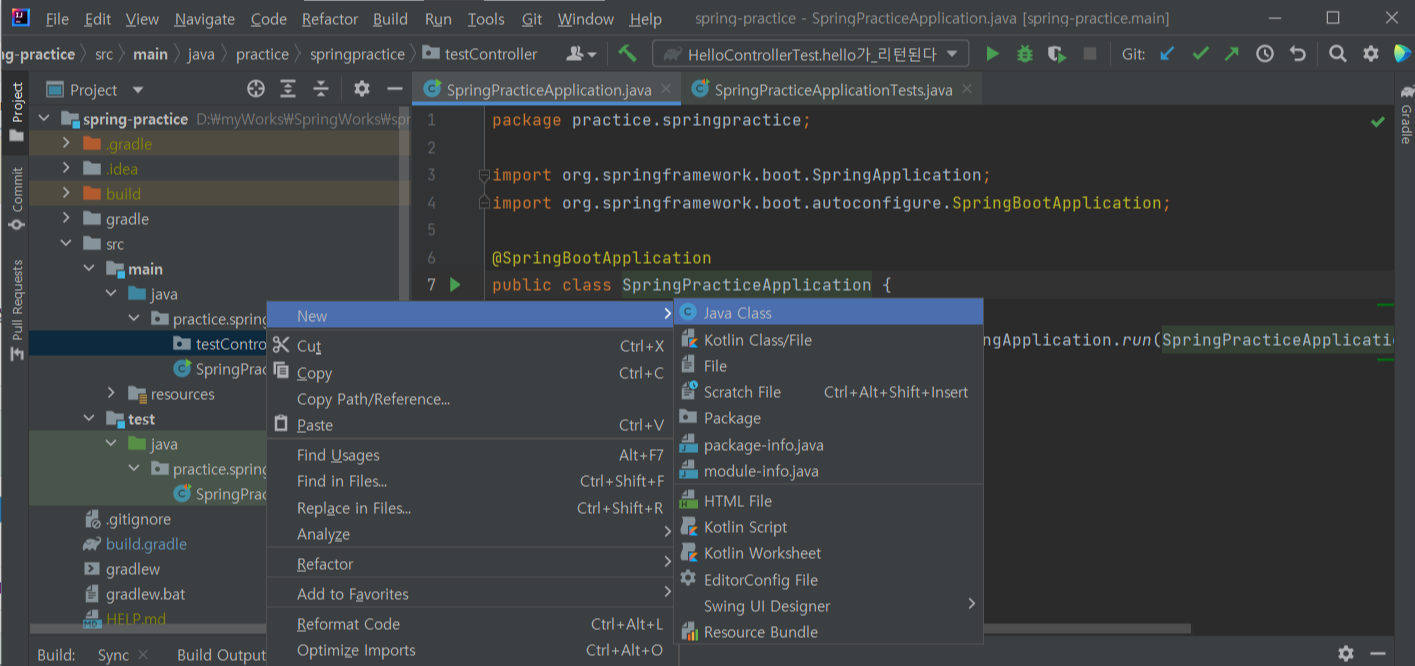Image resolution: width=1415 pixels, height=666 pixels.
Task: Open the Navigate menu
Action: pos(204,19)
